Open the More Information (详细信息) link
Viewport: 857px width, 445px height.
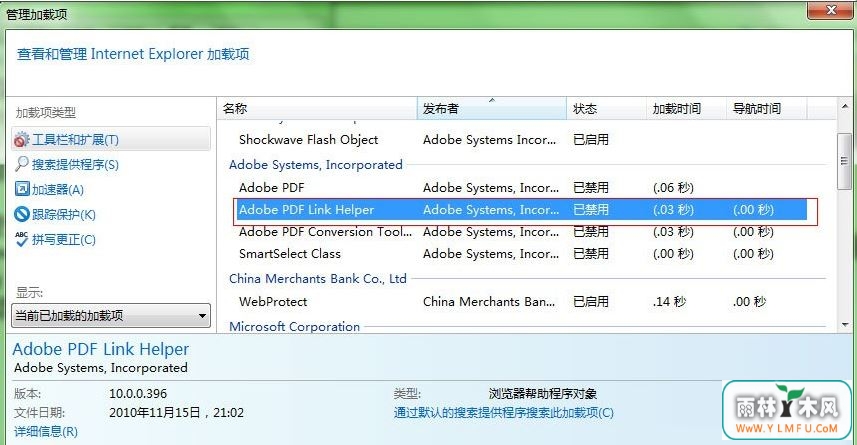[x=46, y=431]
